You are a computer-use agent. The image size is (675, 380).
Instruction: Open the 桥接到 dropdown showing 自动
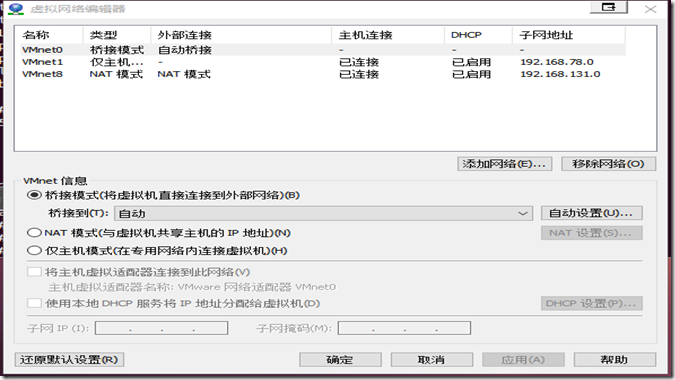324,213
